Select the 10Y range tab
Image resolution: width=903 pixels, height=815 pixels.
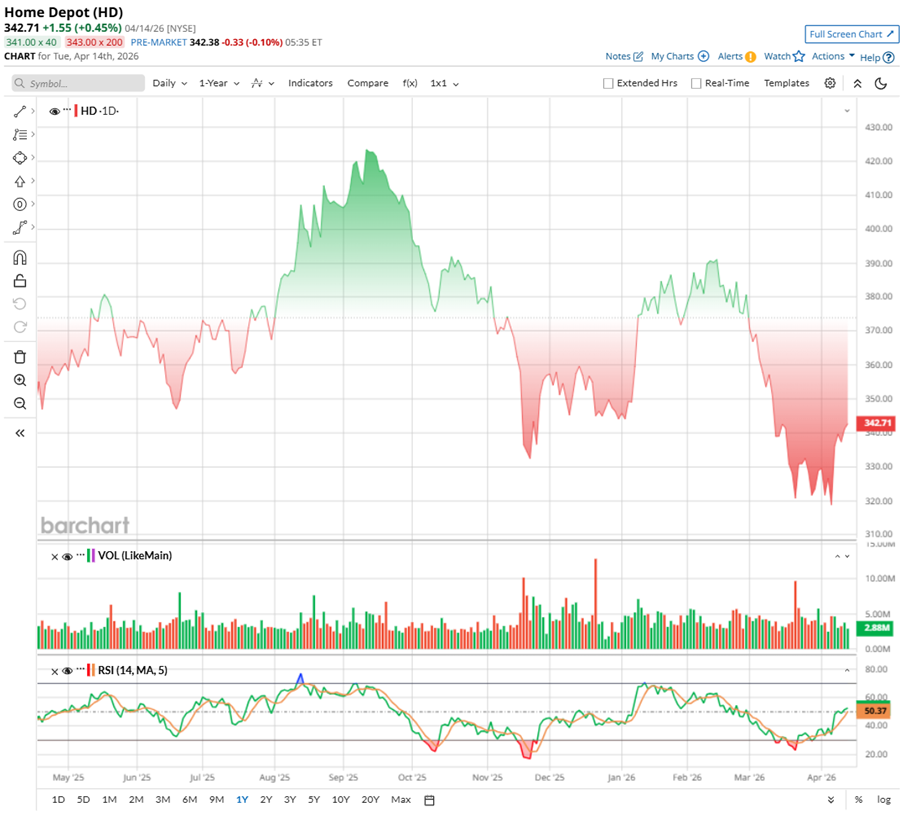(340, 799)
